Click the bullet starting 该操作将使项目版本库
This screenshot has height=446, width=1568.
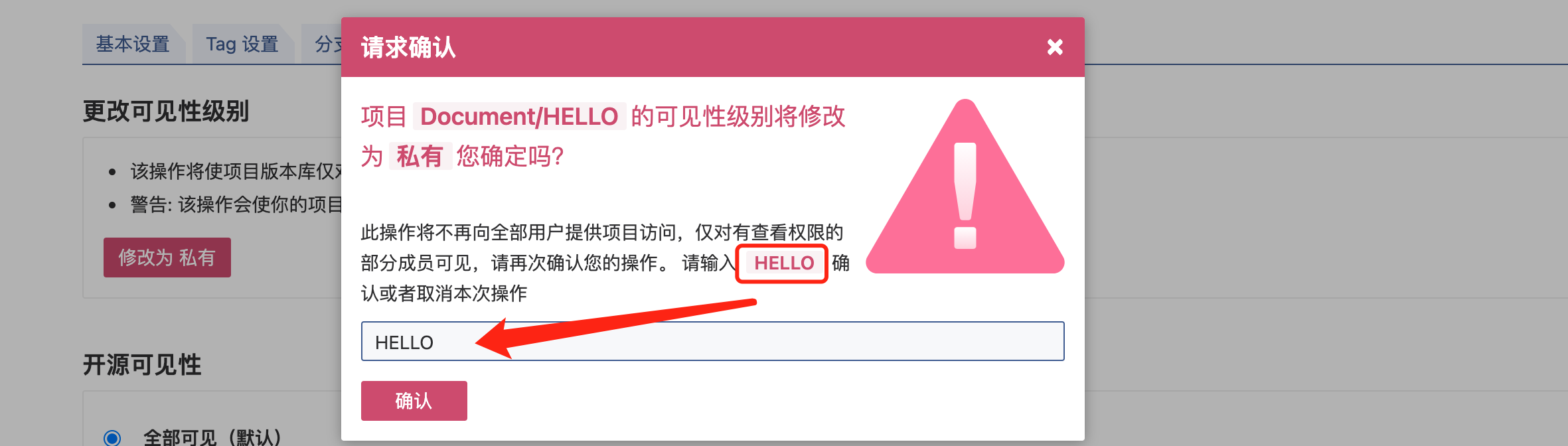tap(236, 171)
